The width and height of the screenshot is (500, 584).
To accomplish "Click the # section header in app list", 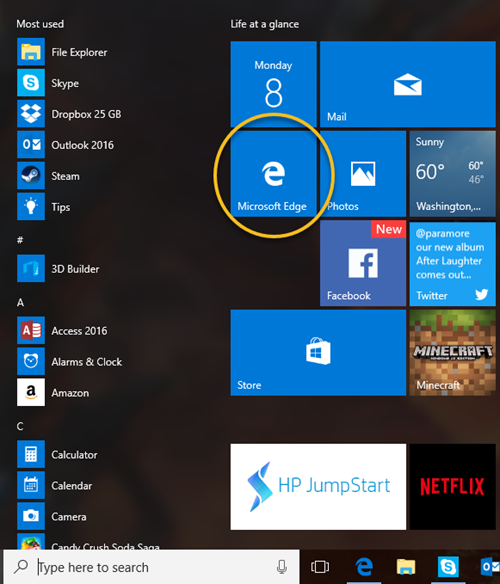I will (x=20, y=240).
